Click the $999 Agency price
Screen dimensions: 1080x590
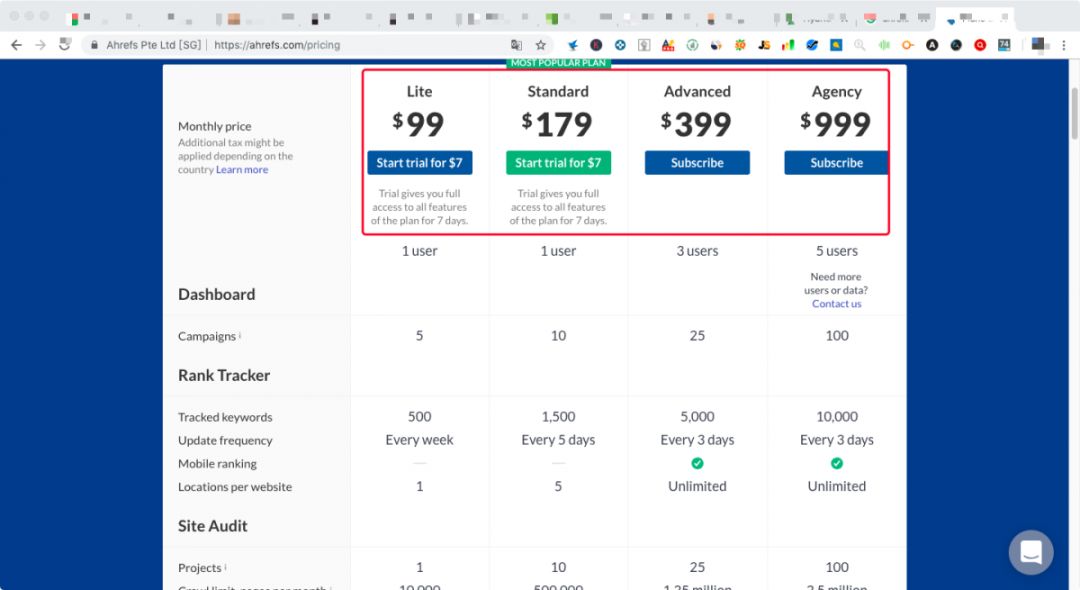835,124
